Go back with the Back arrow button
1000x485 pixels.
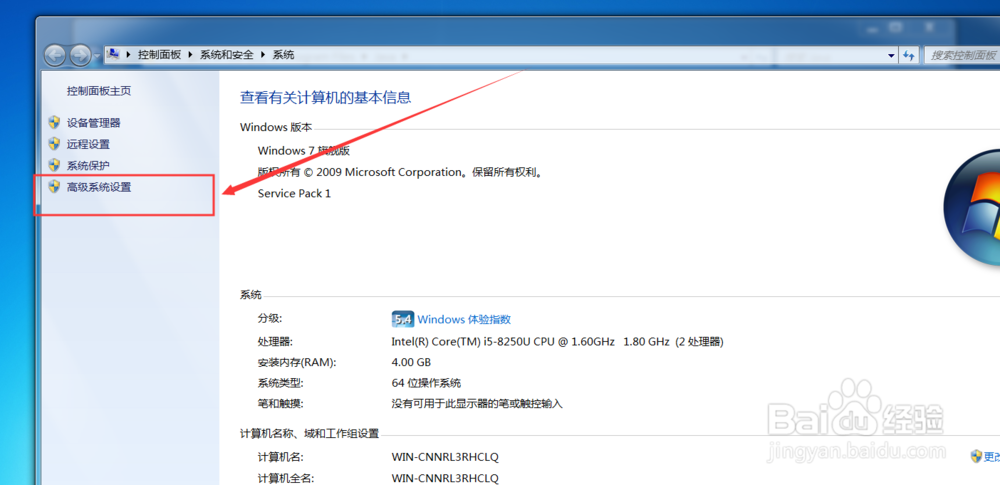click(x=55, y=56)
